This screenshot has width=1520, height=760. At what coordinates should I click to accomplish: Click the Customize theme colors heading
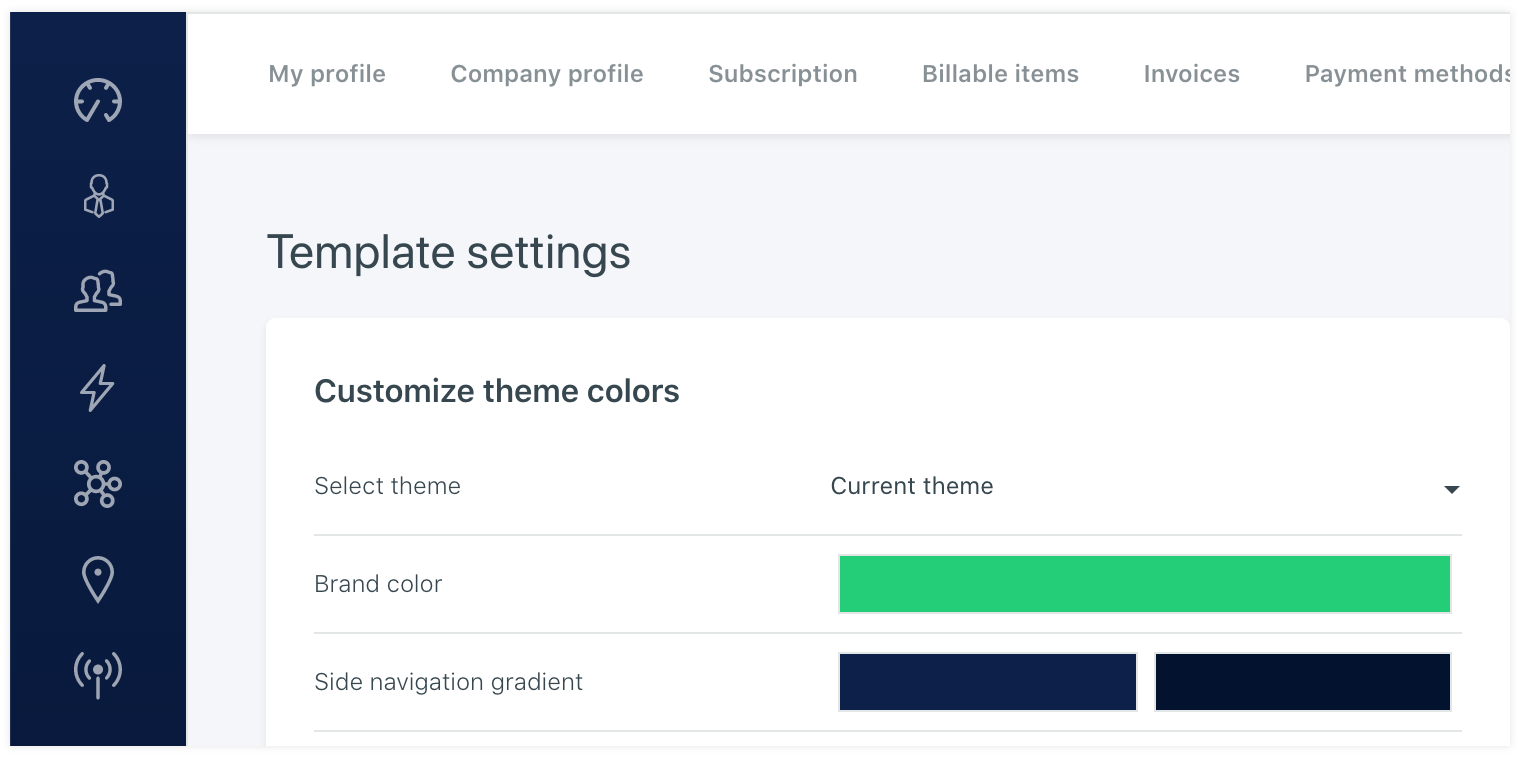pos(497,391)
